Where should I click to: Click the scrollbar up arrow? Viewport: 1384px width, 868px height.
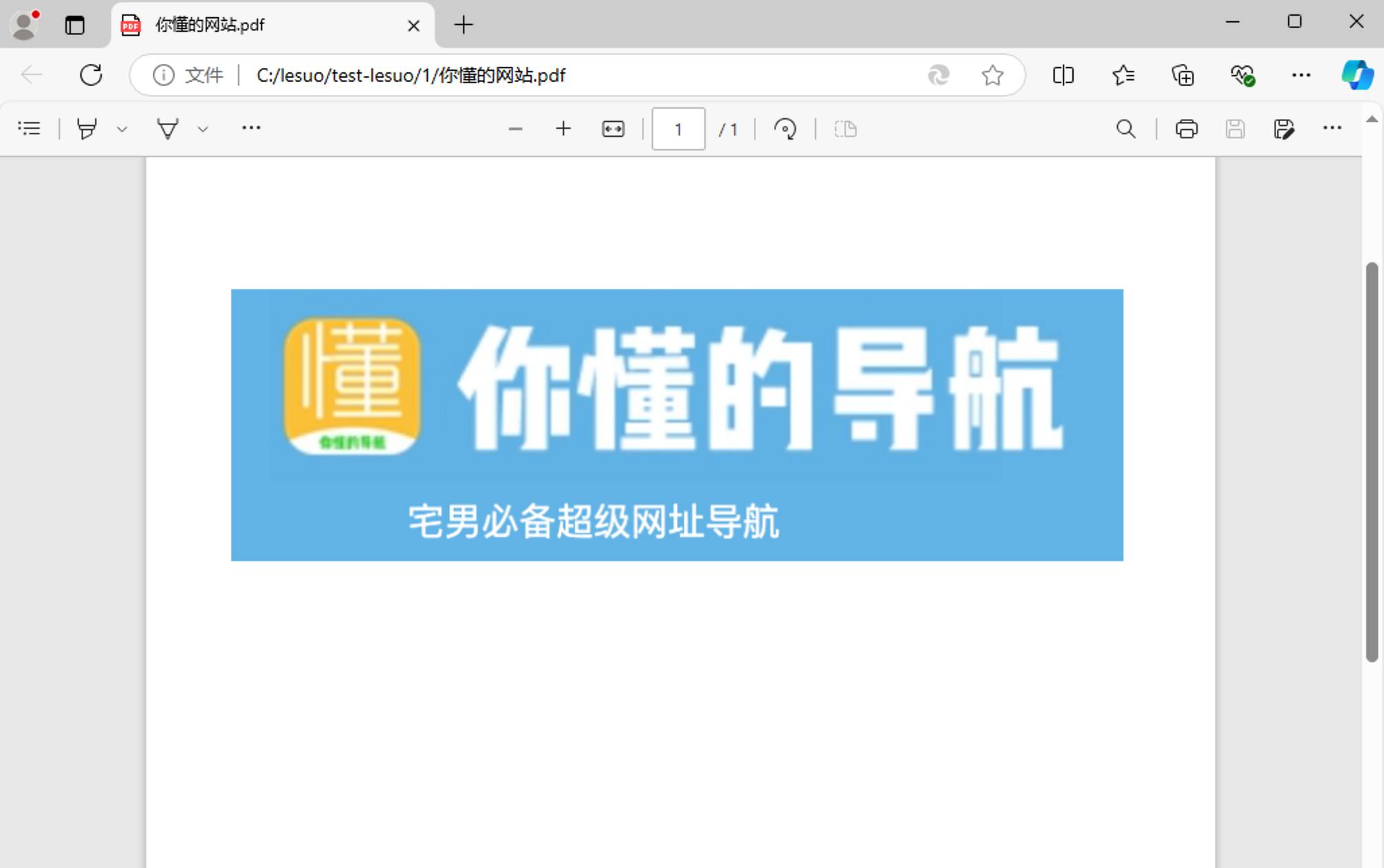[x=1372, y=120]
